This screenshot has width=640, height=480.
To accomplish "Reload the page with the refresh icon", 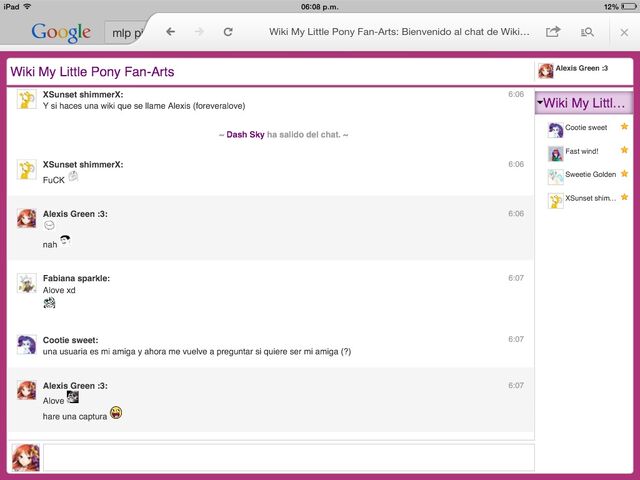I will pos(228,32).
